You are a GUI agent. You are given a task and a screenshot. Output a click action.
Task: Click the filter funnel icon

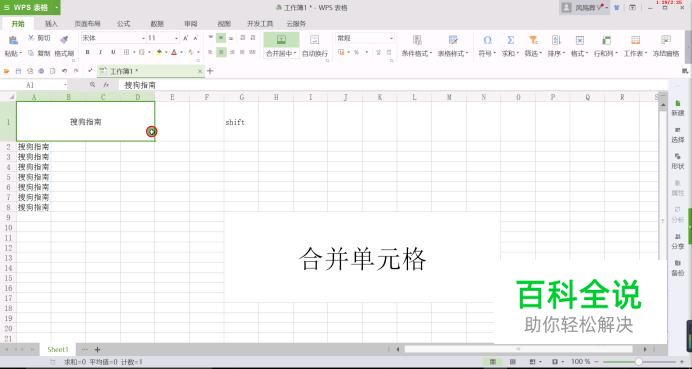pyautogui.click(x=534, y=40)
